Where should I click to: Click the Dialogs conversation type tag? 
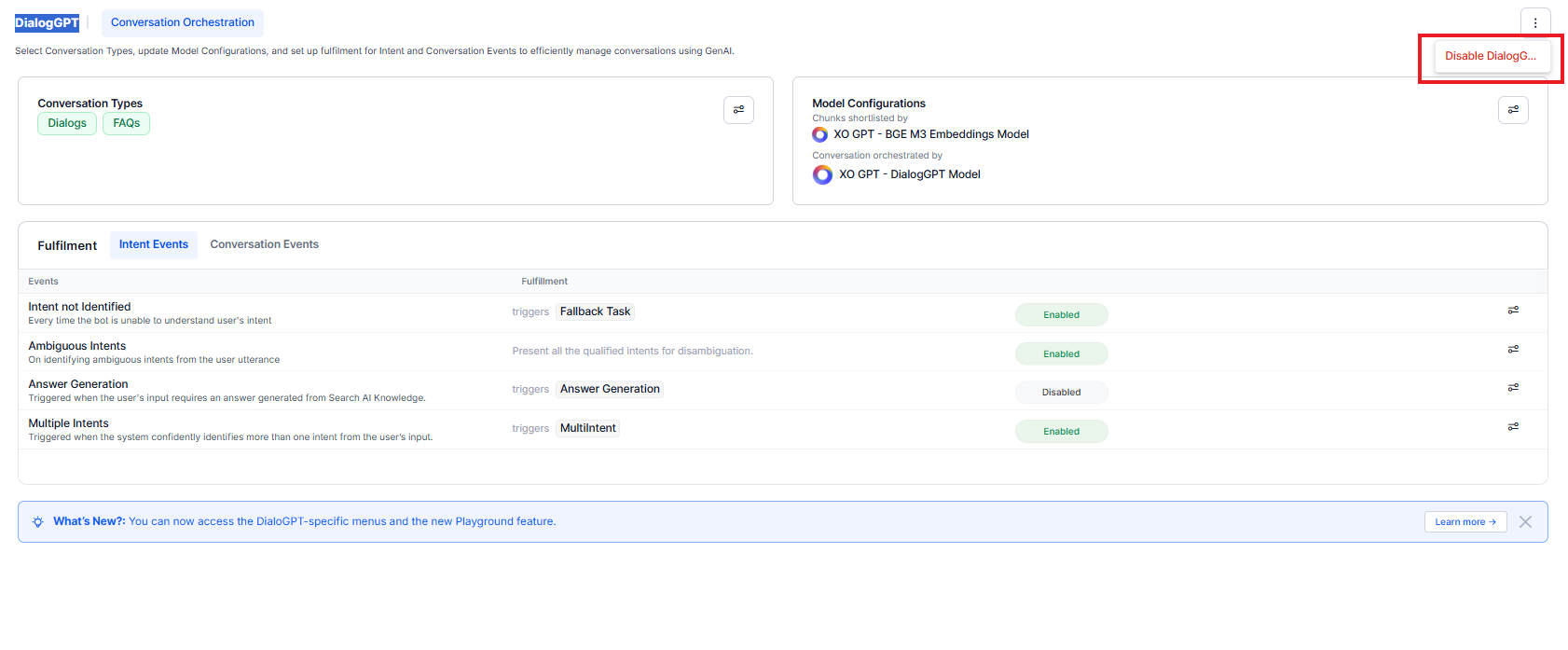pos(67,123)
